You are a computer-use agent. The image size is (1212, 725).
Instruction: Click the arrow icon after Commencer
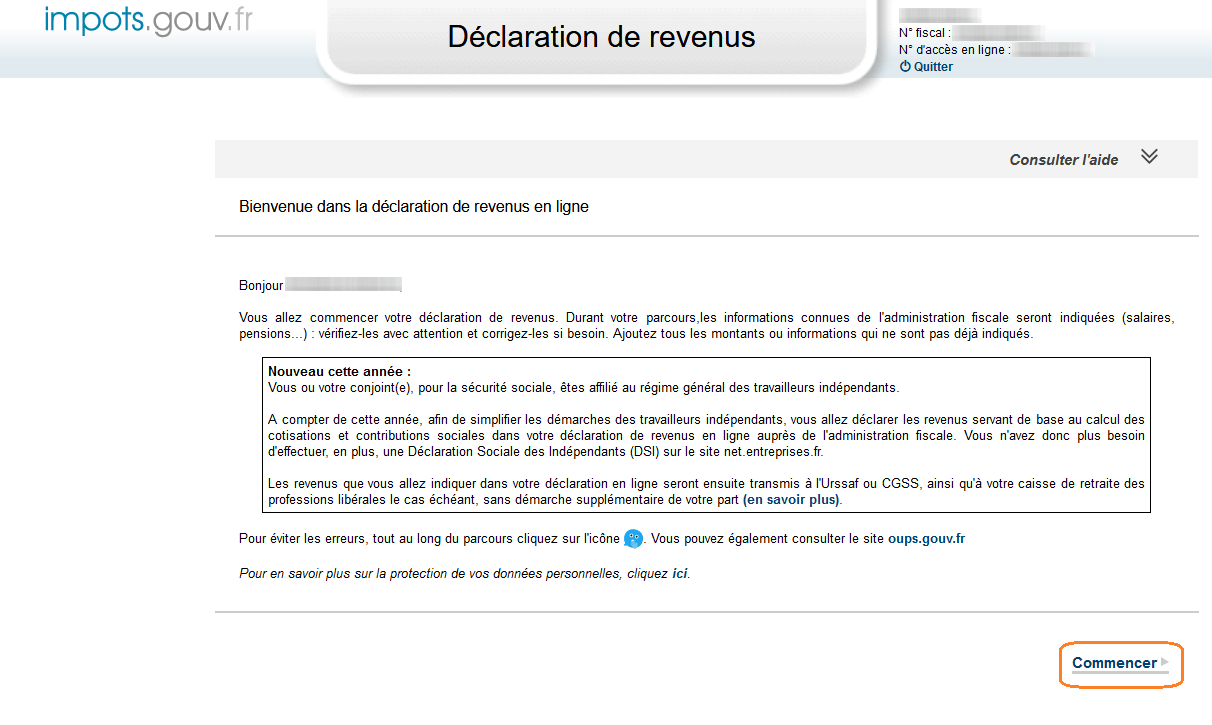1164,662
